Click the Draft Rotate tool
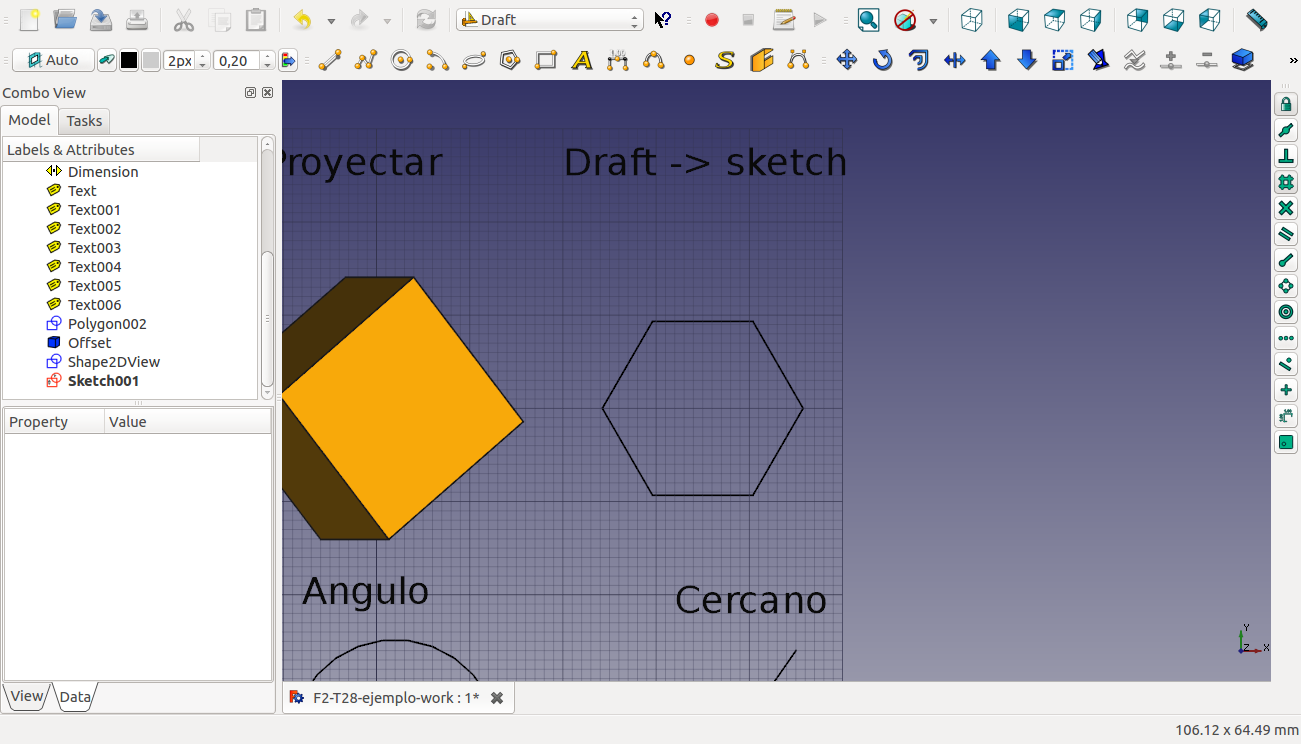Image resolution: width=1301 pixels, height=744 pixels. 883,61
